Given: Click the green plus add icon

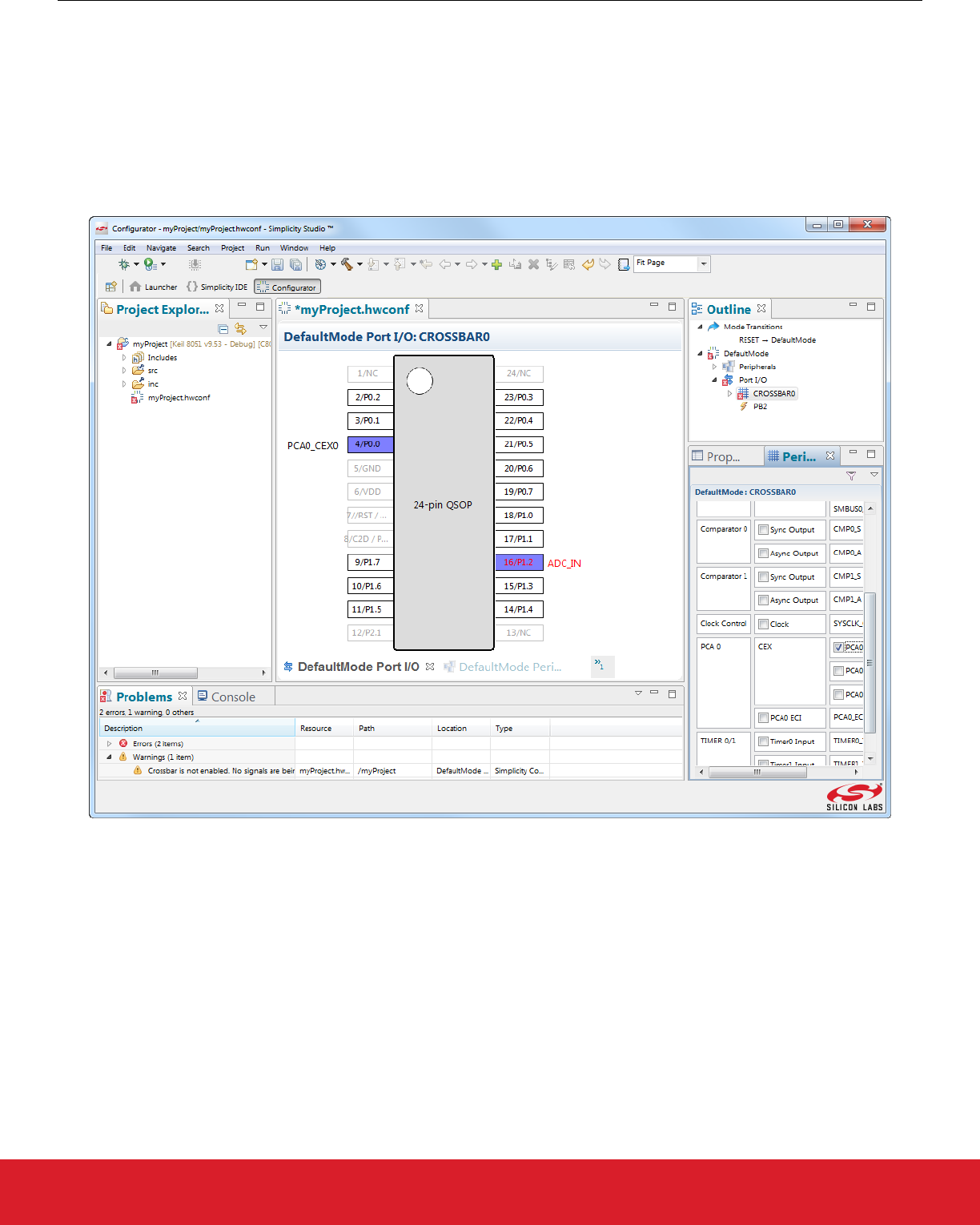Looking at the screenshot, I should click(x=496, y=264).
